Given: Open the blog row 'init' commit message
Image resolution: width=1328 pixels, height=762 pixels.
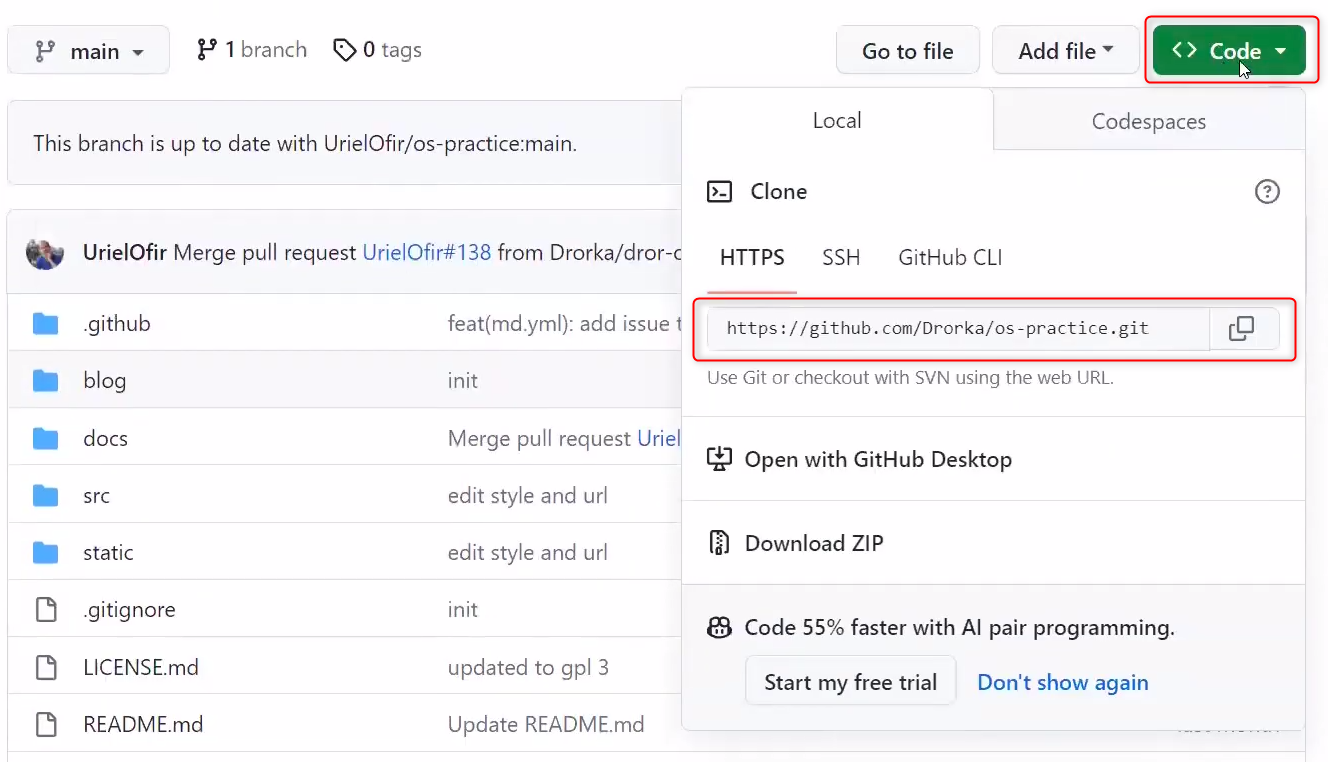Looking at the screenshot, I should (x=463, y=381).
